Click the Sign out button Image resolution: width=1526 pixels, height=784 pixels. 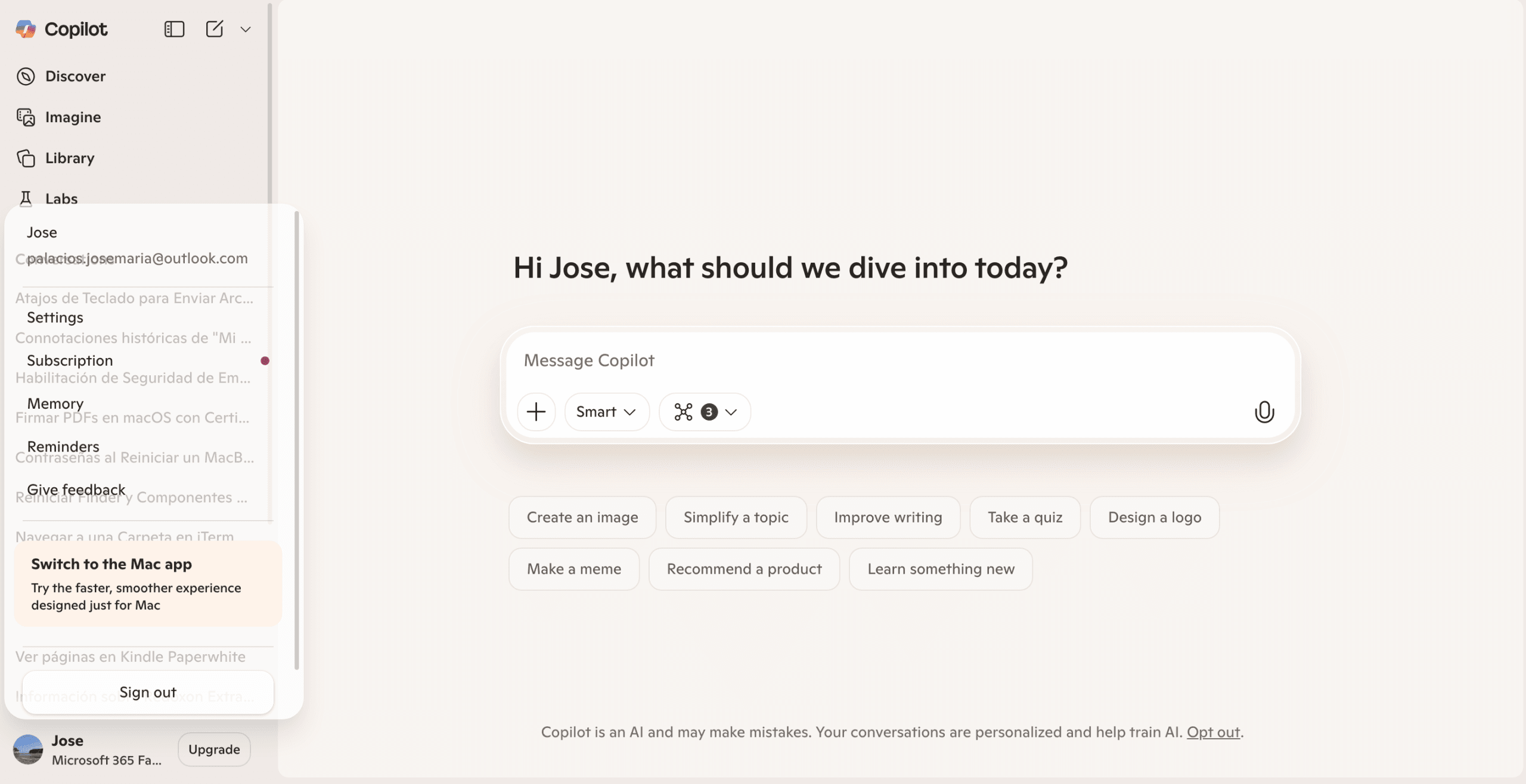tap(148, 692)
